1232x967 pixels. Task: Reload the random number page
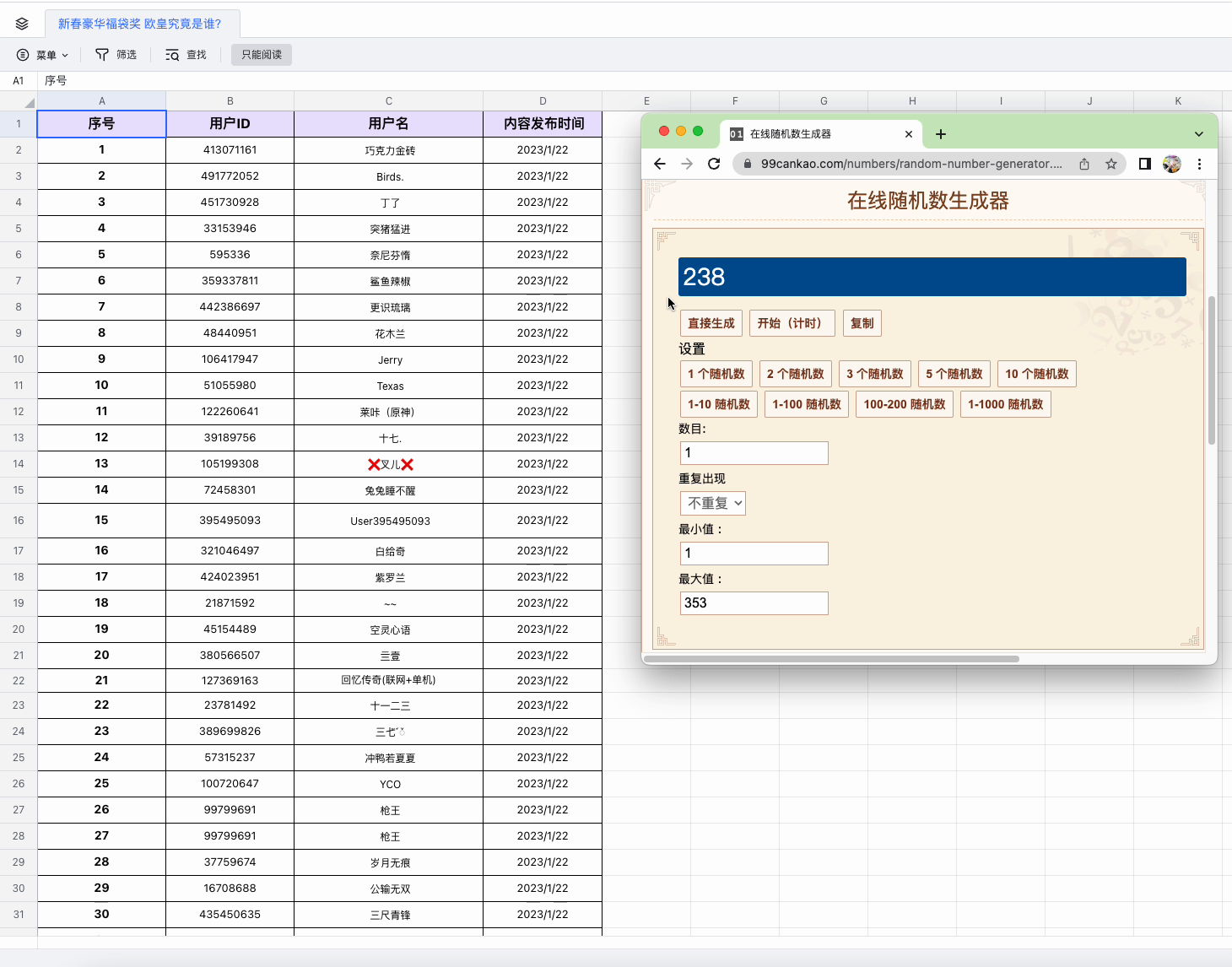714,164
